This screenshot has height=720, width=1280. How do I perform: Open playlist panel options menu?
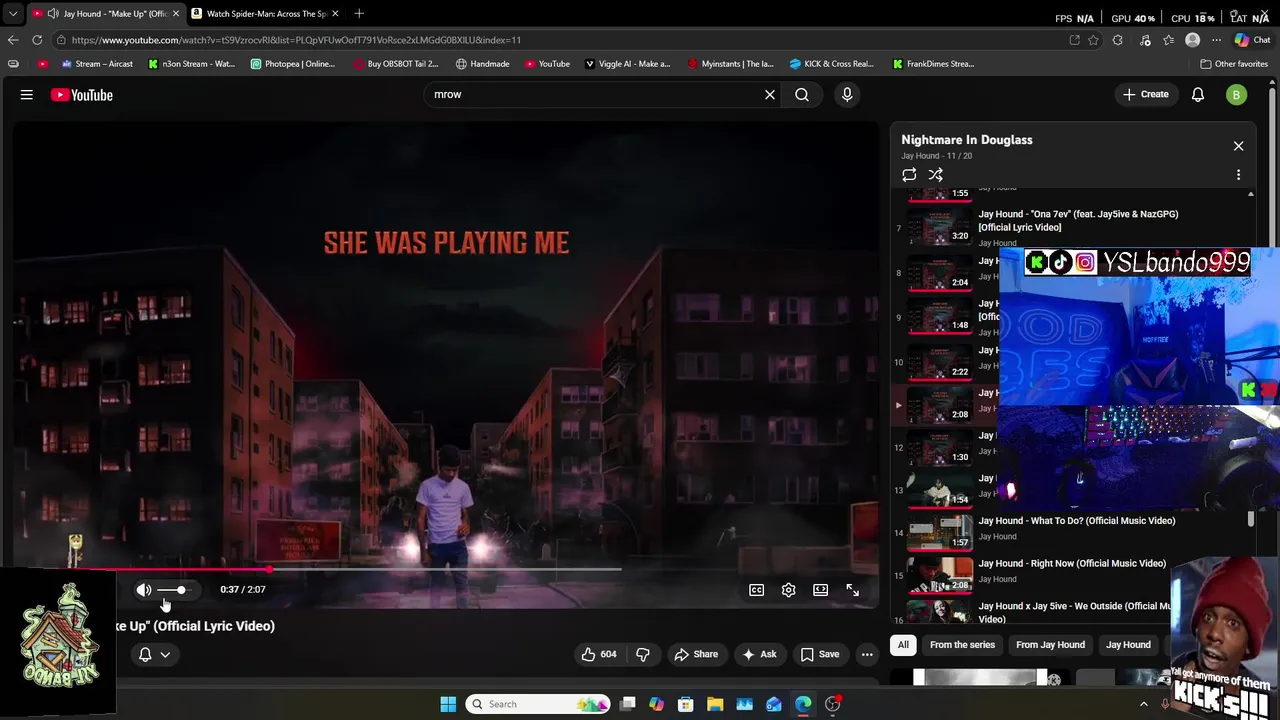(x=1238, y=175)
